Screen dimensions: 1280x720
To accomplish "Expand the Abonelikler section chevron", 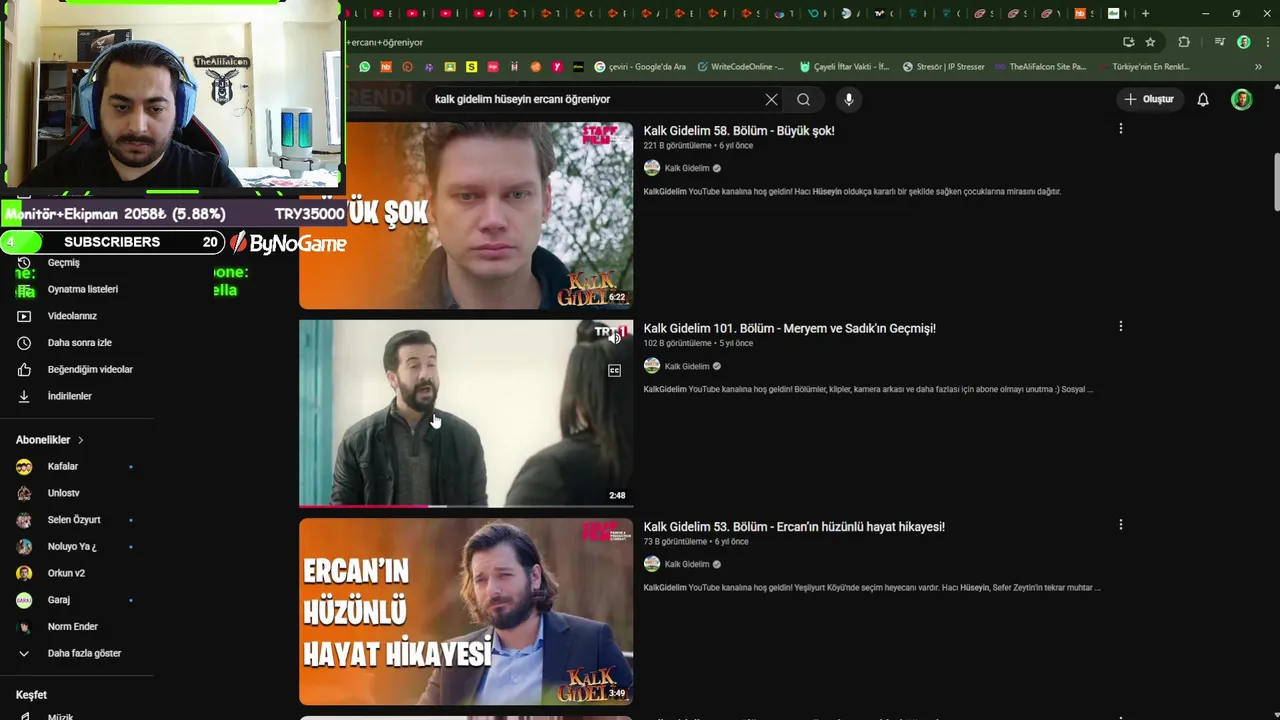I will [81, 440].
